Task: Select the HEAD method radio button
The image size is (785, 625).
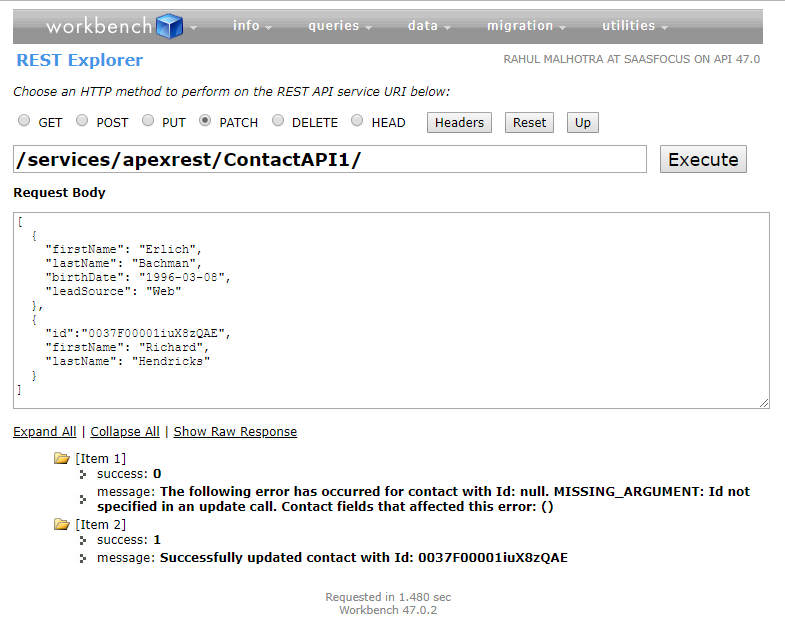Action: 357,120
